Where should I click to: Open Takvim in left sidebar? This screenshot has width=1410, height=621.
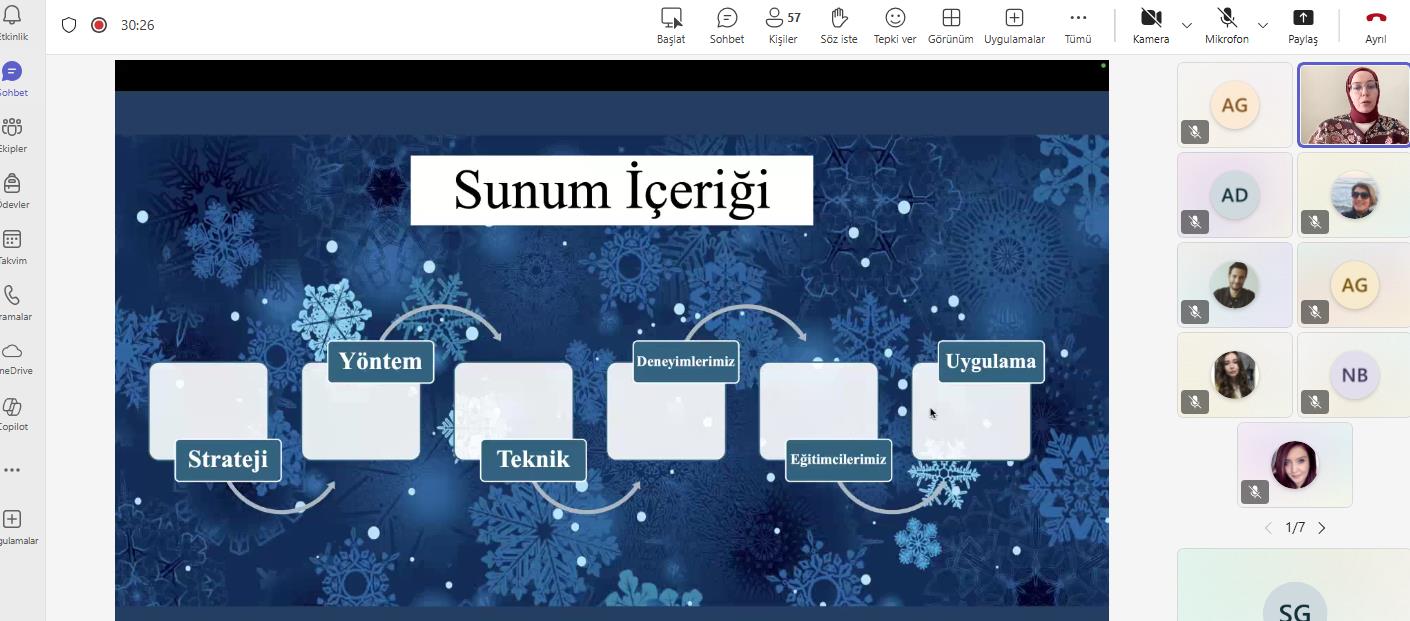click(x=13, y=246)
